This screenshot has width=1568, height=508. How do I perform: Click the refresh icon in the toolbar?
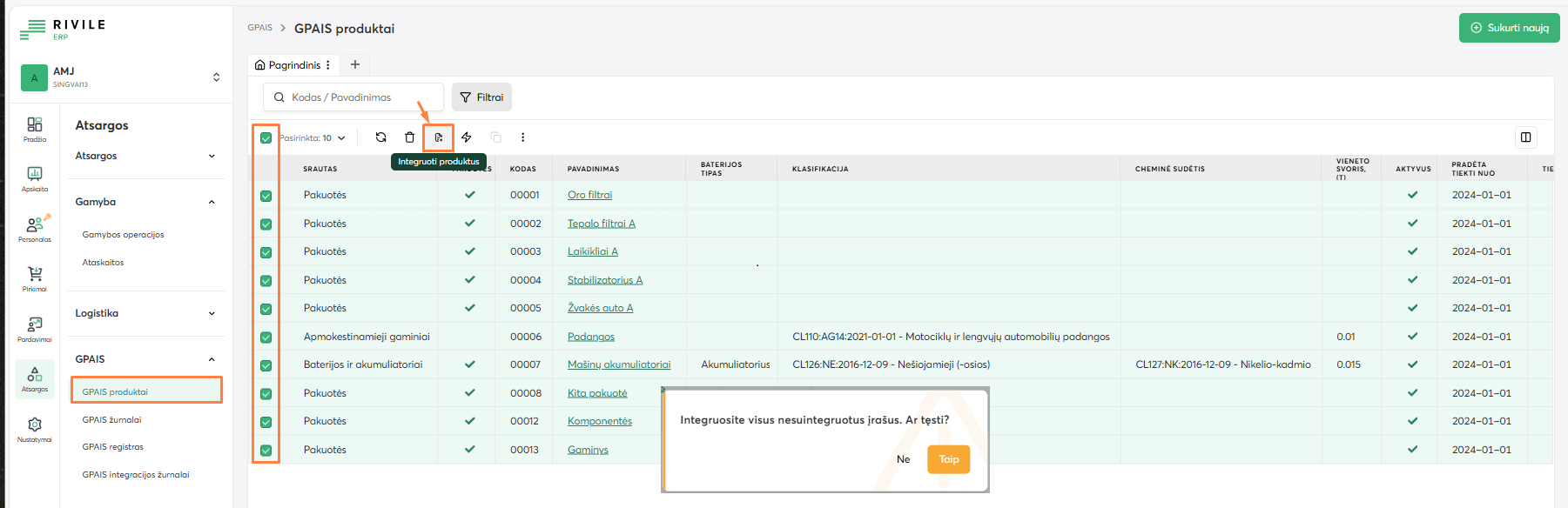point(380,137)
